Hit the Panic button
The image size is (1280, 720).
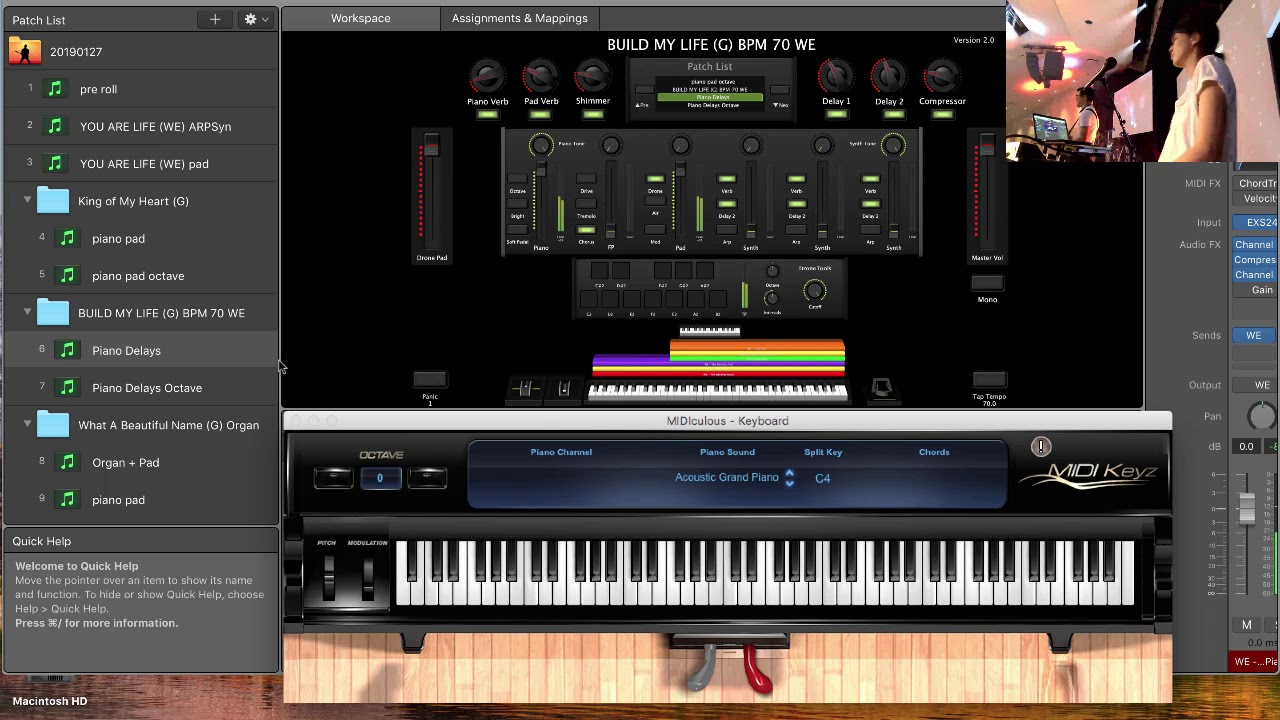tap(430, 380)
